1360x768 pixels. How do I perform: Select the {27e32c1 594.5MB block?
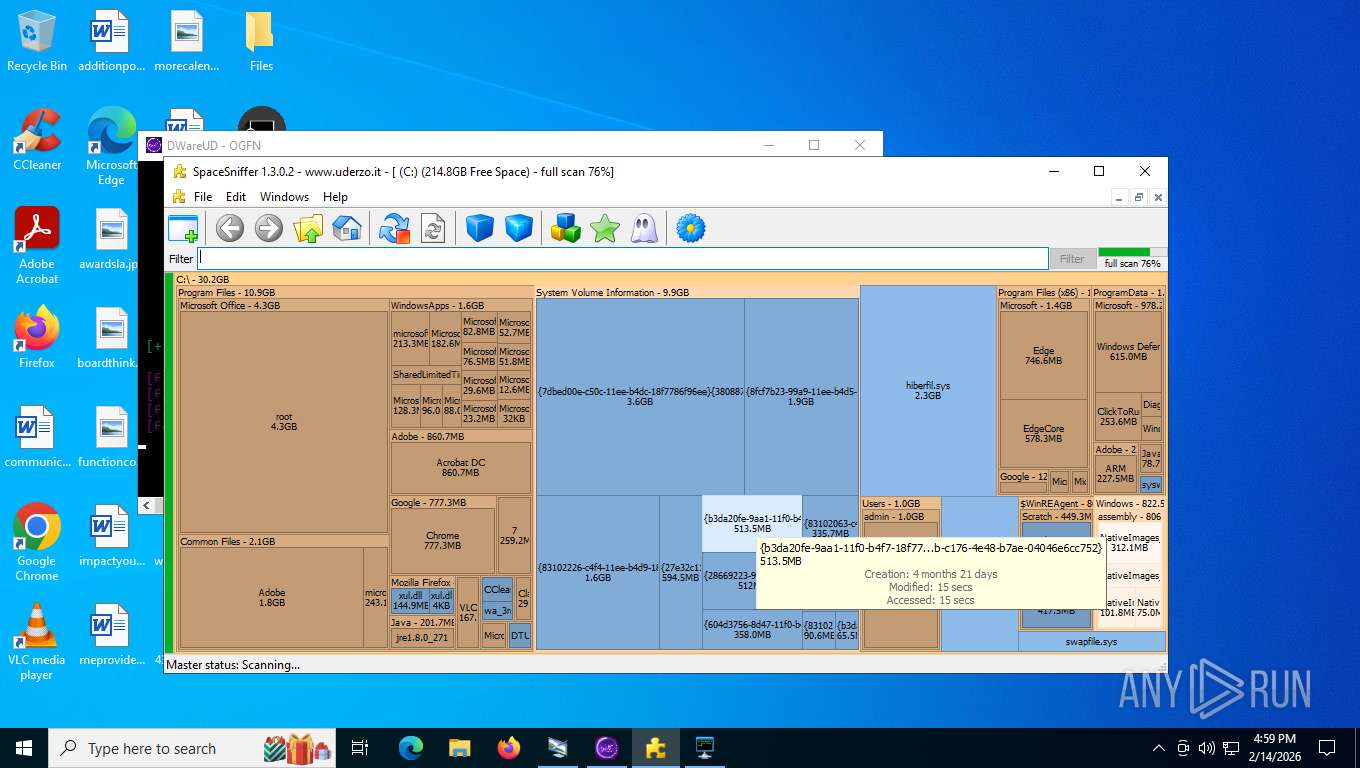tap(680, 572)
